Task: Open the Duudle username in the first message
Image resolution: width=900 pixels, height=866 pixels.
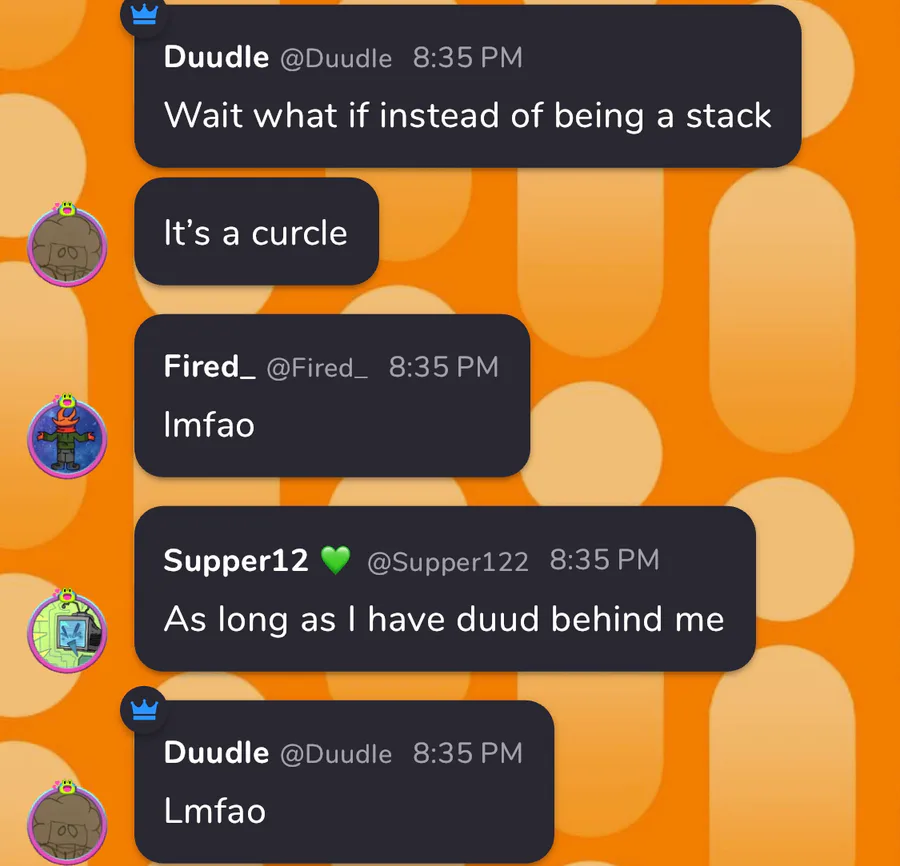Action: (x=216, y=57)
